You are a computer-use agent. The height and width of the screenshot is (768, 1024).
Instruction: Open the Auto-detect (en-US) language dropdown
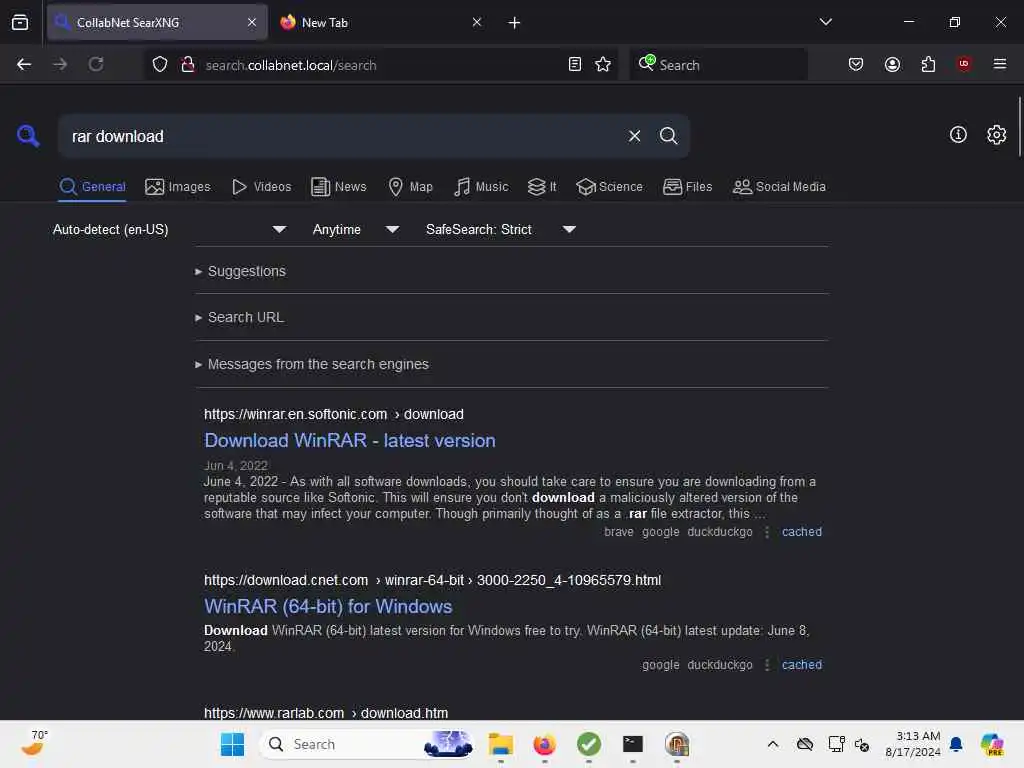(x=170, y=229)
